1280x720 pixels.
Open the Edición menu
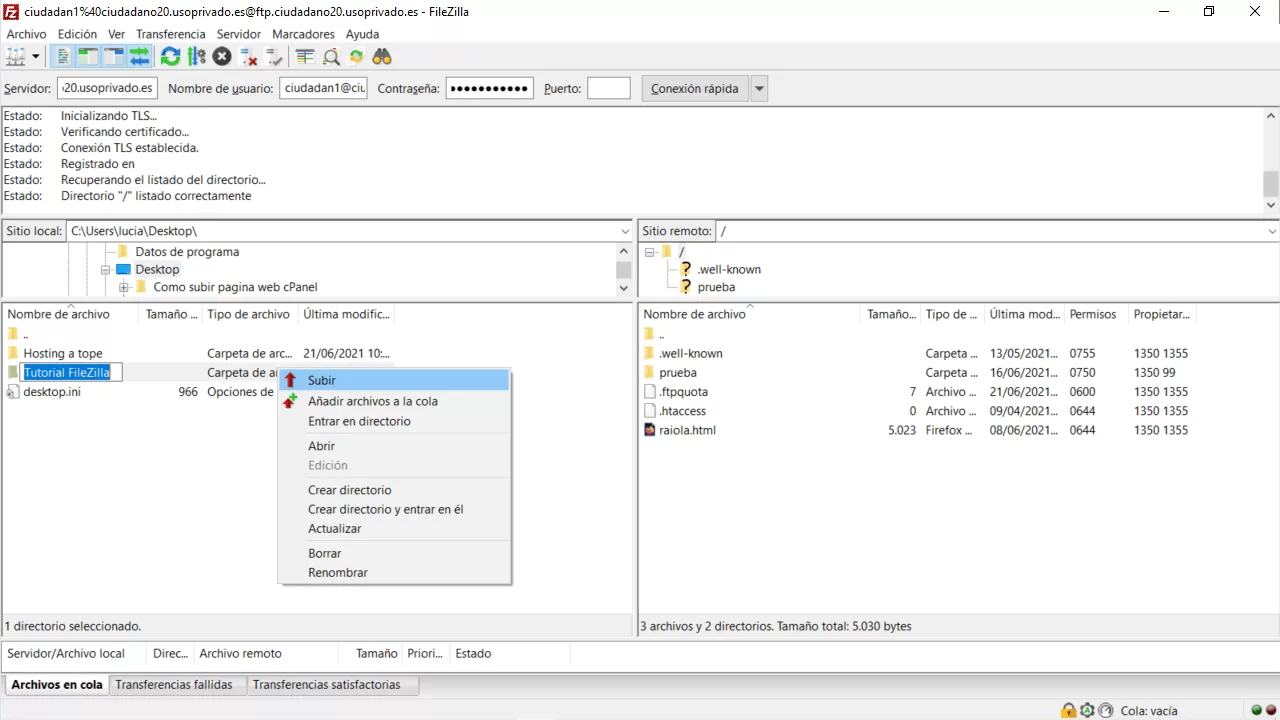pyautogui.click(x=78, y=34)
